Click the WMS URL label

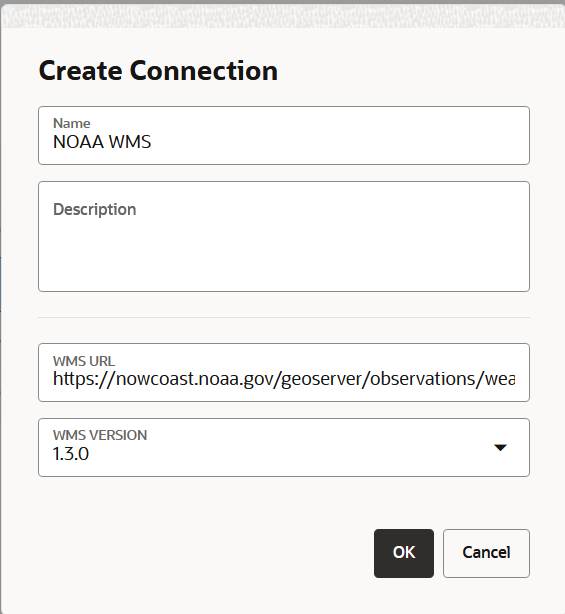(x=84, y=361)
